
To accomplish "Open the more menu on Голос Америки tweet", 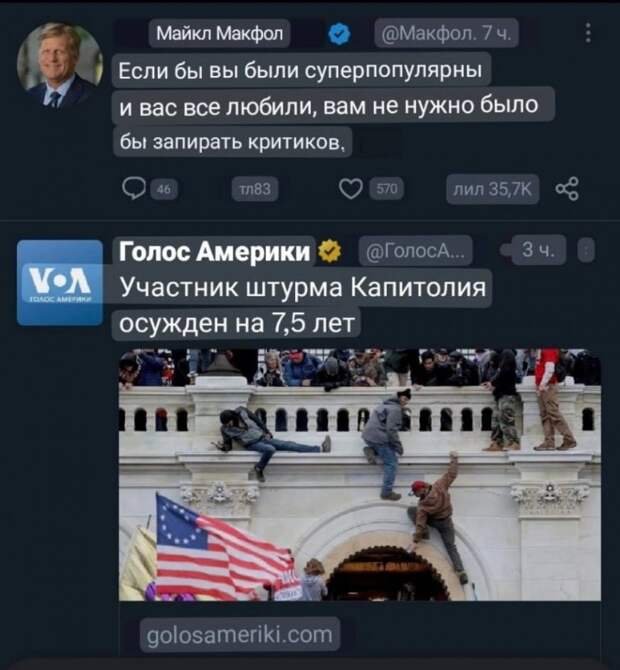I will [x=586, y=251].
